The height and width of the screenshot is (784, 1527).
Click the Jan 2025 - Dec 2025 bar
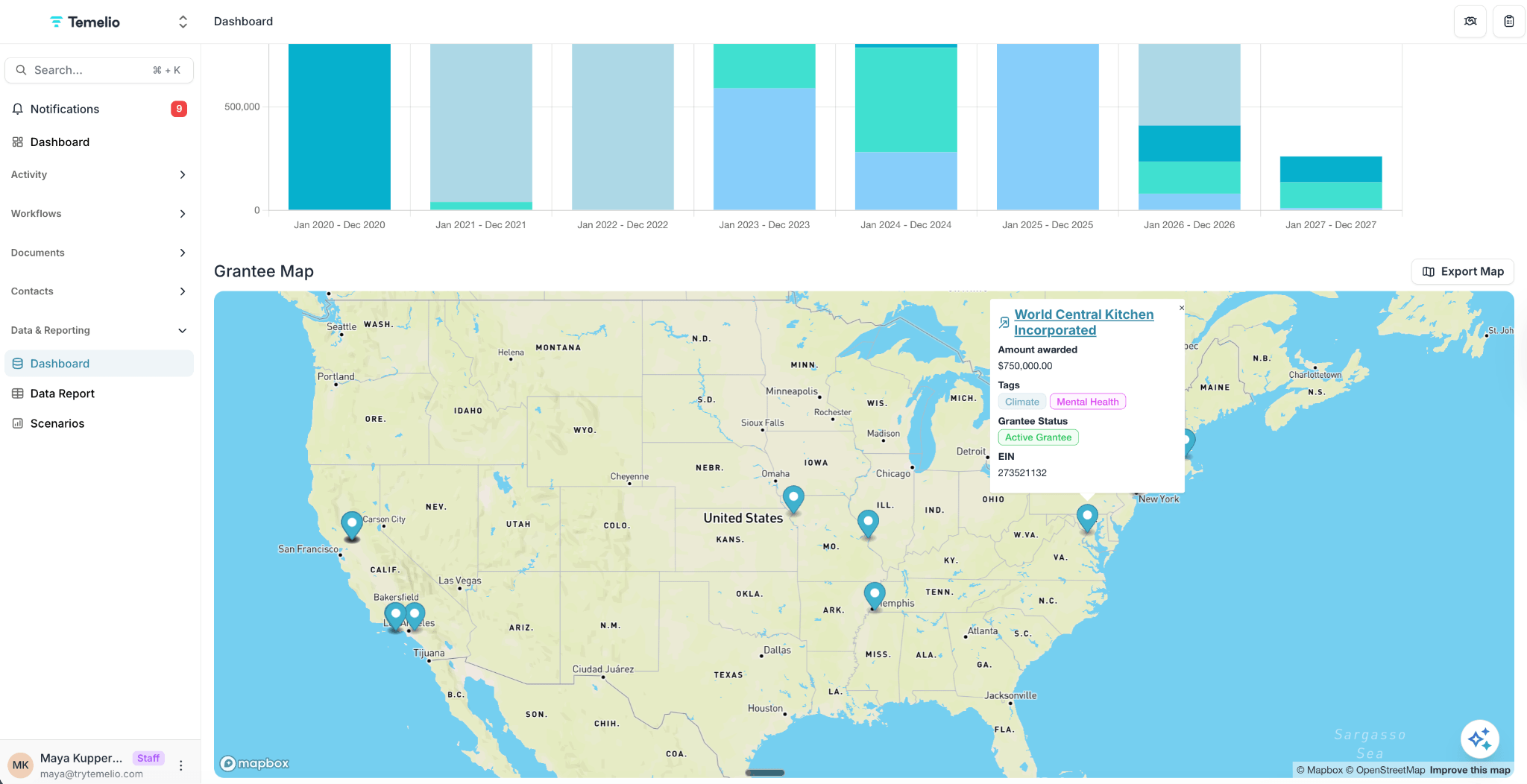point(1048,127)
